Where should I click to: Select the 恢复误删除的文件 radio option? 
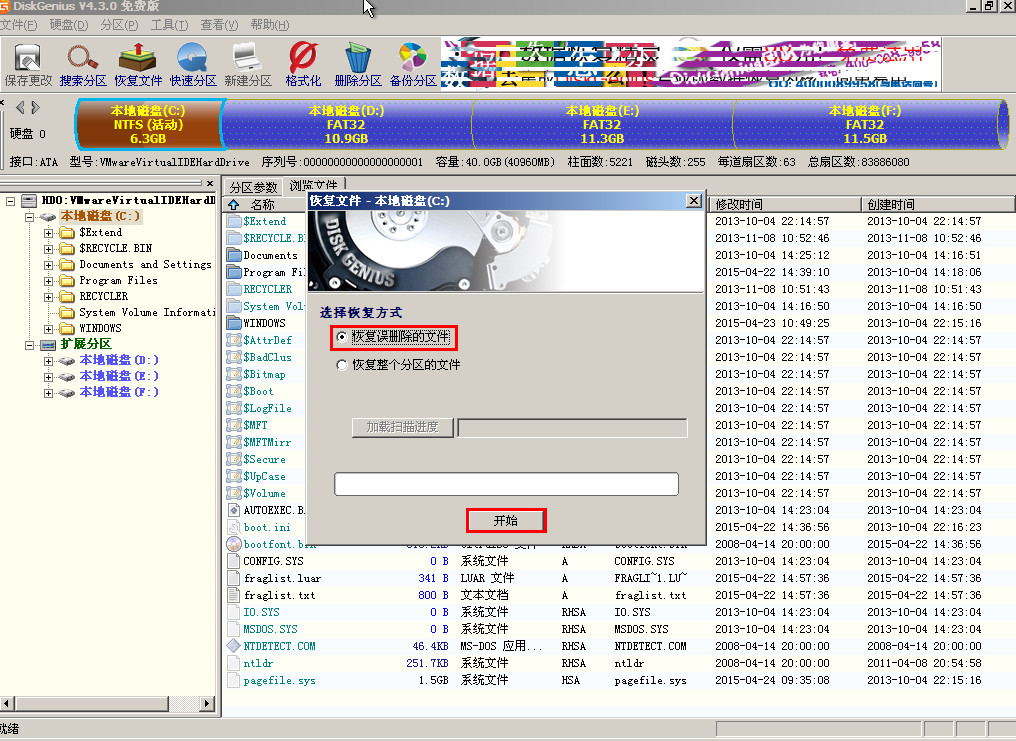[x=343, y=338]
